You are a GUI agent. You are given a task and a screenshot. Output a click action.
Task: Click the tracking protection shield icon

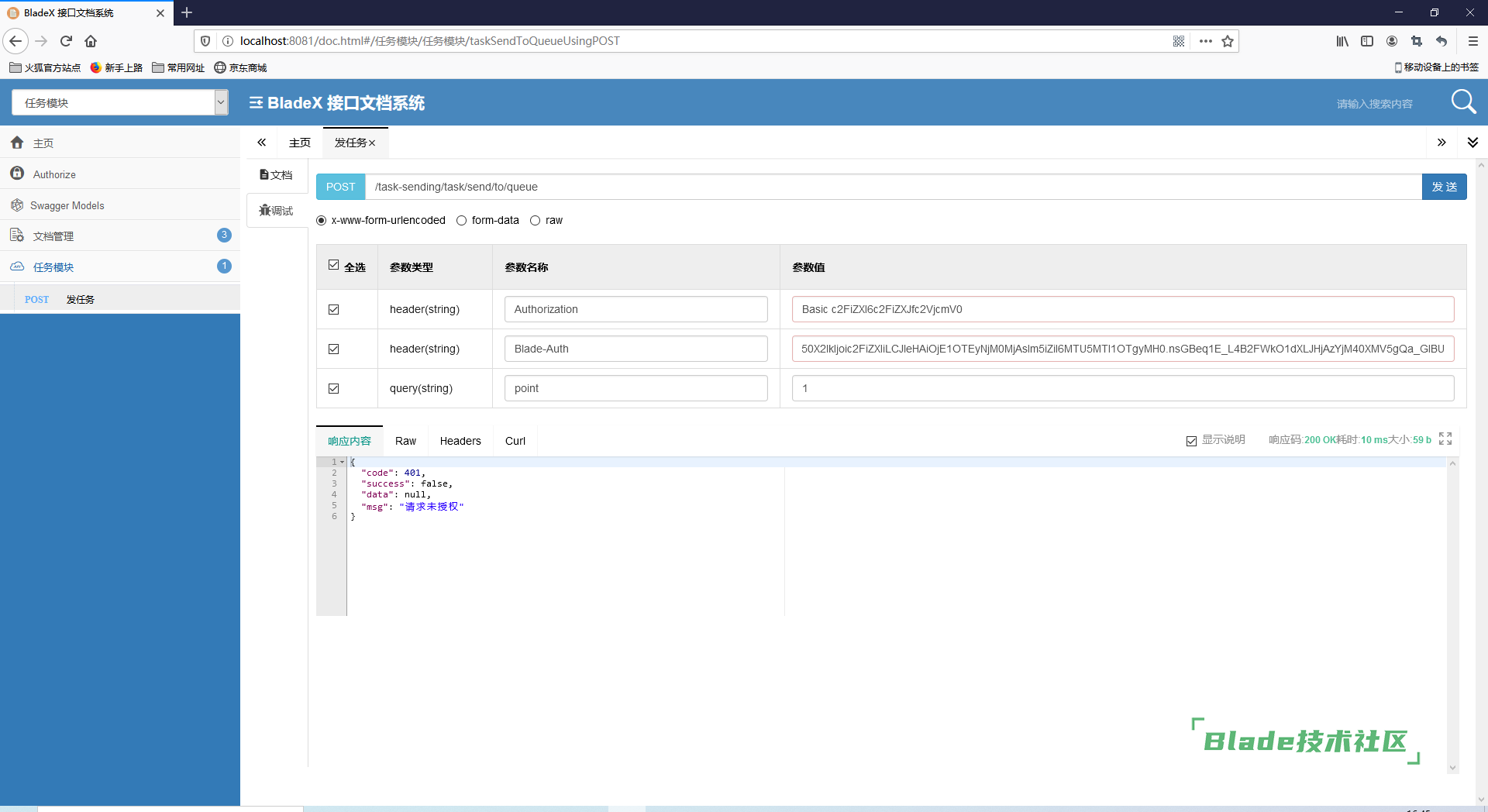pos(205,41)
